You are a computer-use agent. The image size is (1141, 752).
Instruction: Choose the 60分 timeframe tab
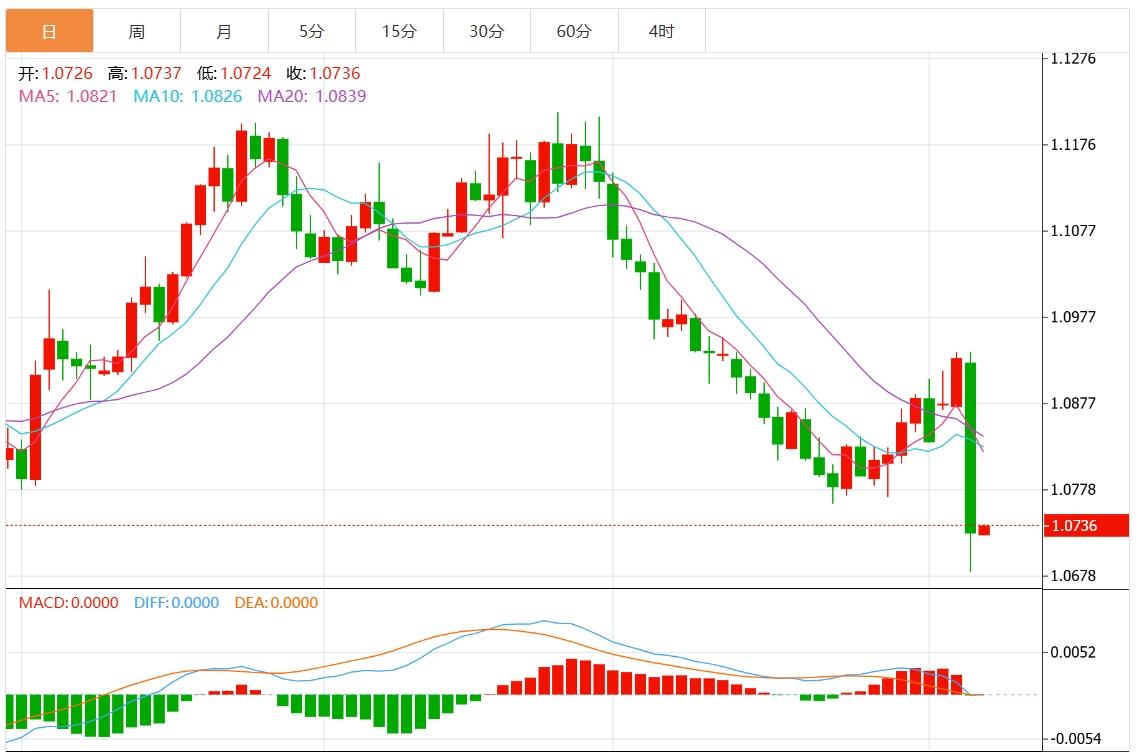574,31
